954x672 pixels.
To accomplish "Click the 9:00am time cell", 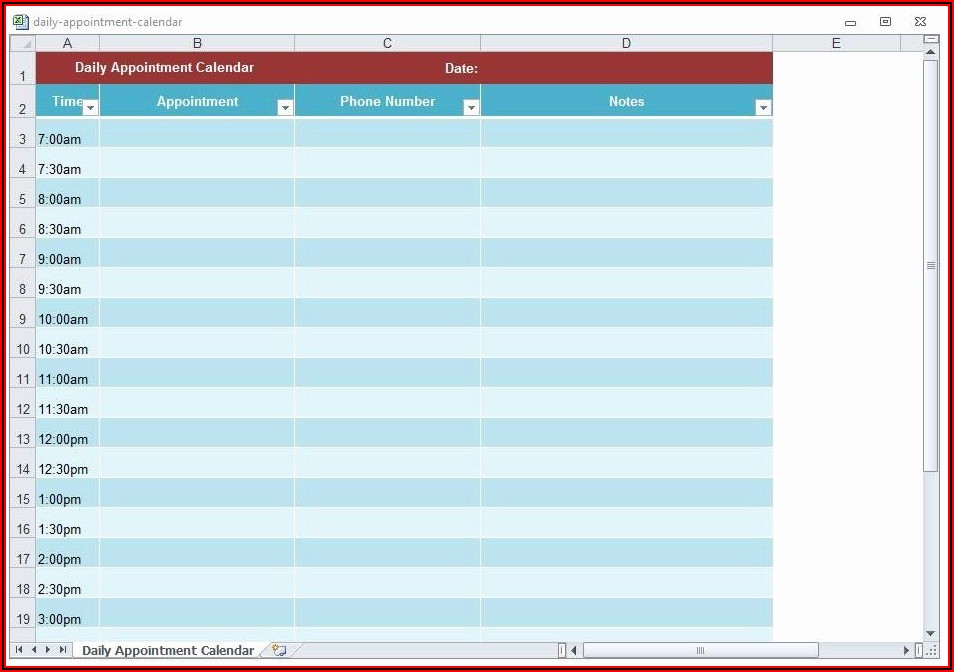I will pos(67,259).
